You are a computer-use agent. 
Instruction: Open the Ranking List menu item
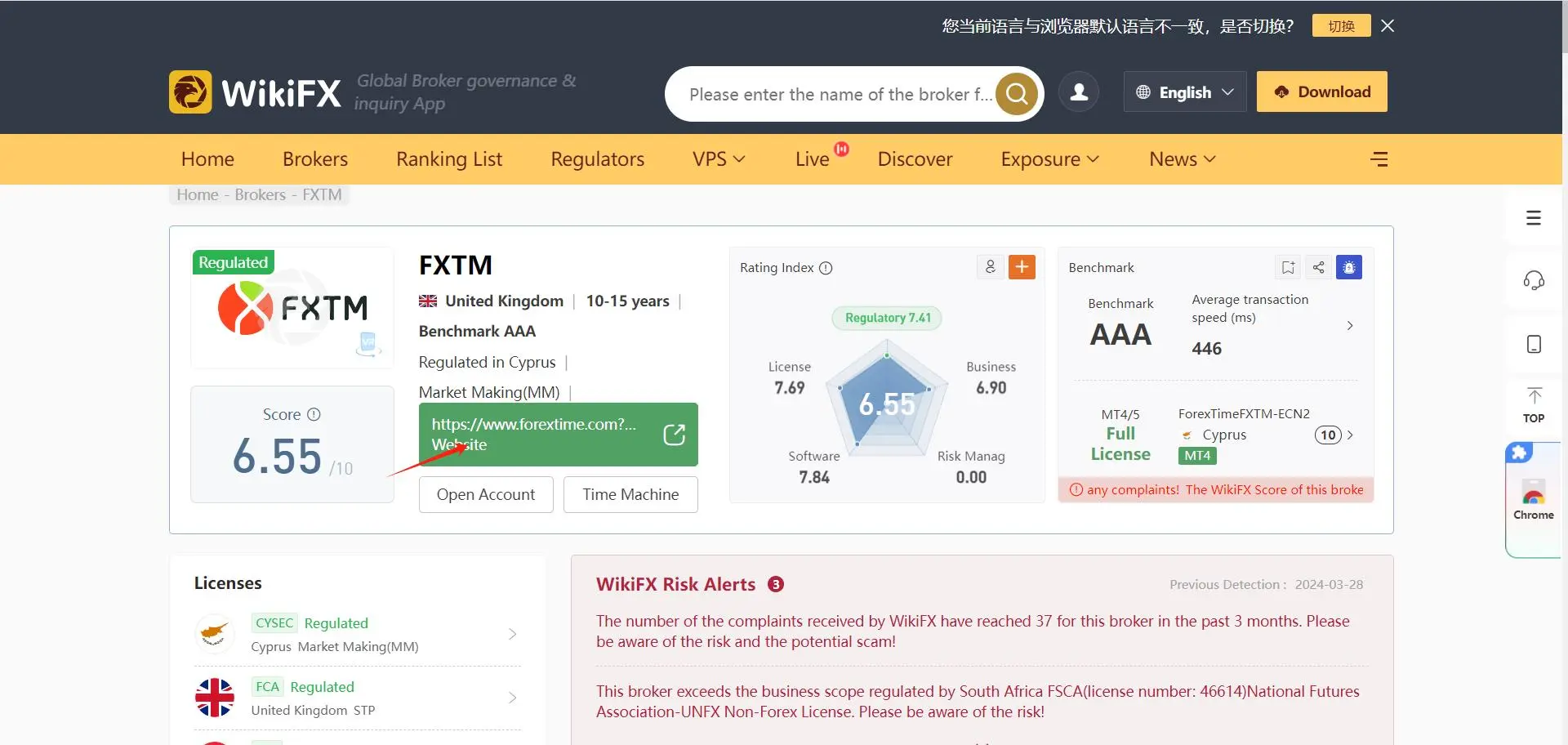click(x=449, y=159)
